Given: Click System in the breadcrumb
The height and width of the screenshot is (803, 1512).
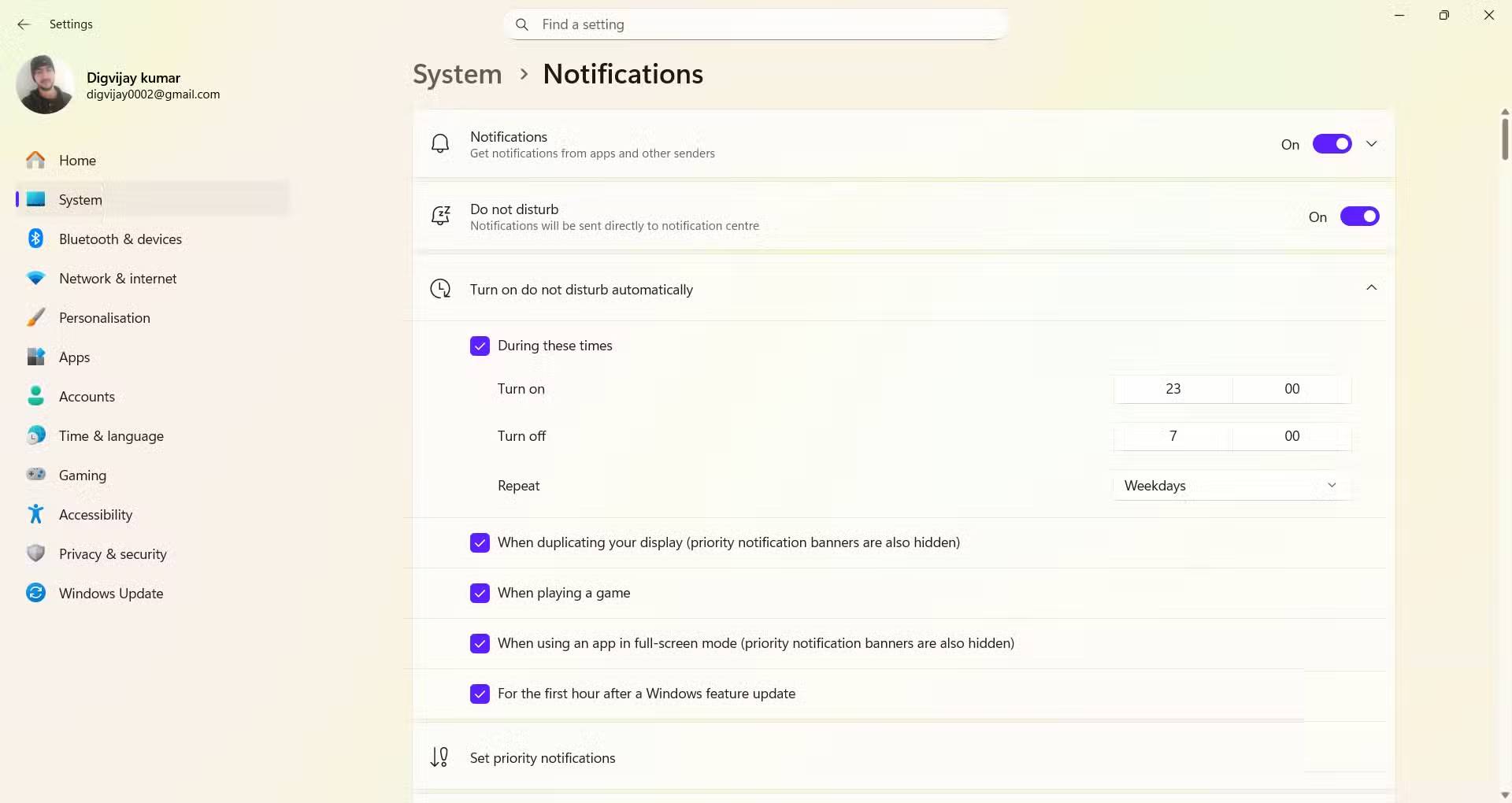Looking at the screenshot, I should 458,74.
